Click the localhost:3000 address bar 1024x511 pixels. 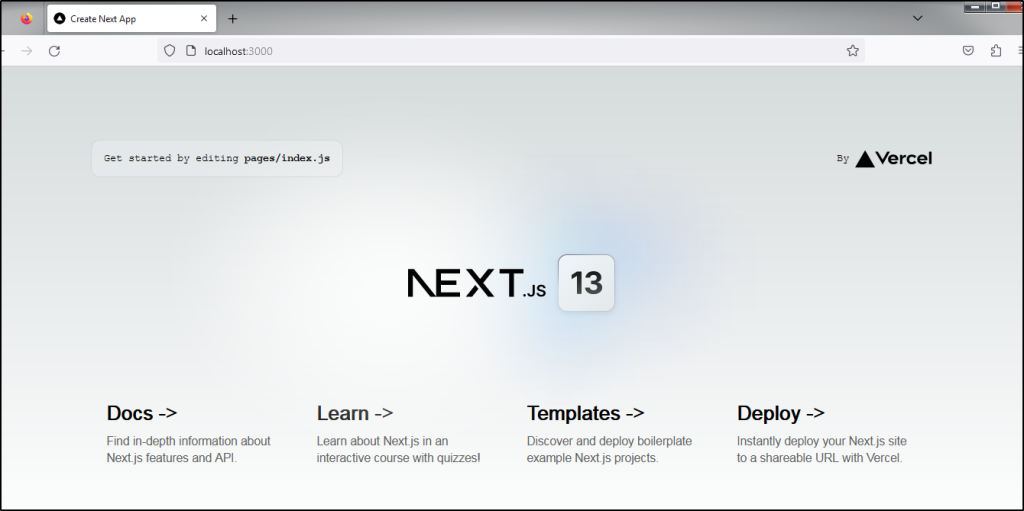pos(500,51)
